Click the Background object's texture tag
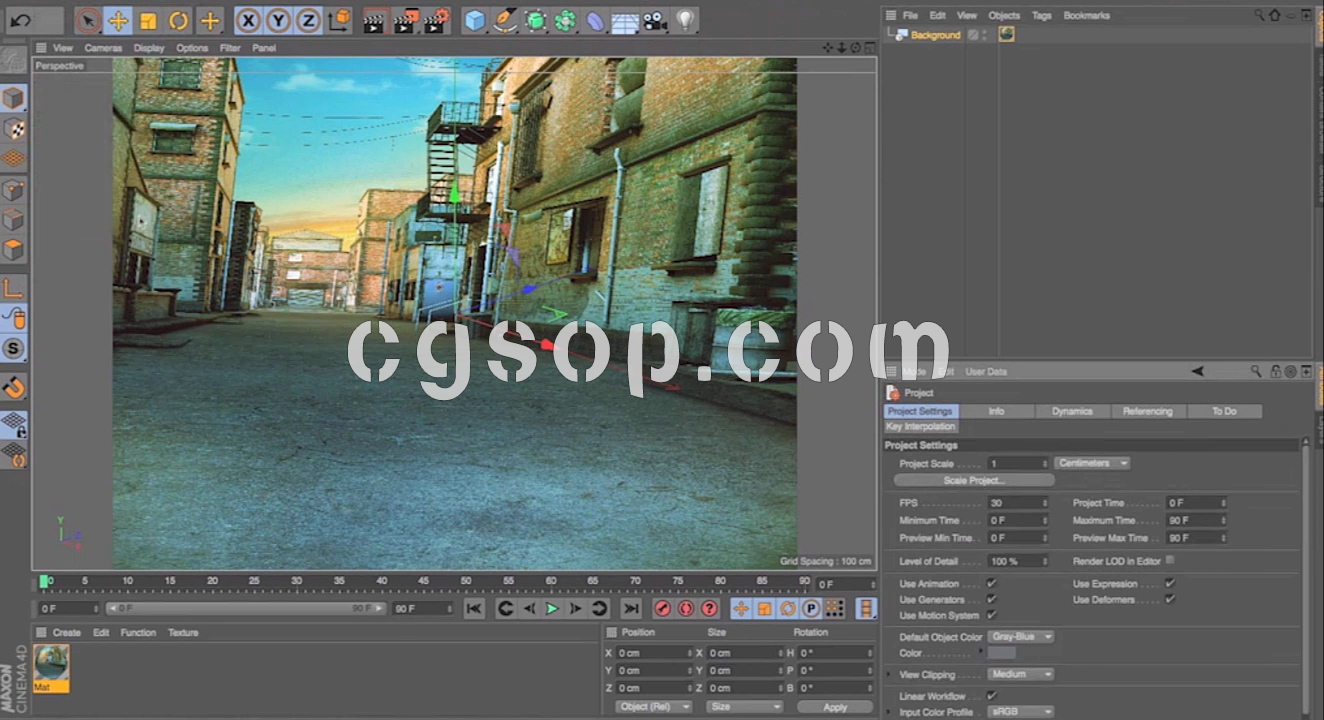This screenshot has height=720, width=1324. click(x=1006, y=34)
